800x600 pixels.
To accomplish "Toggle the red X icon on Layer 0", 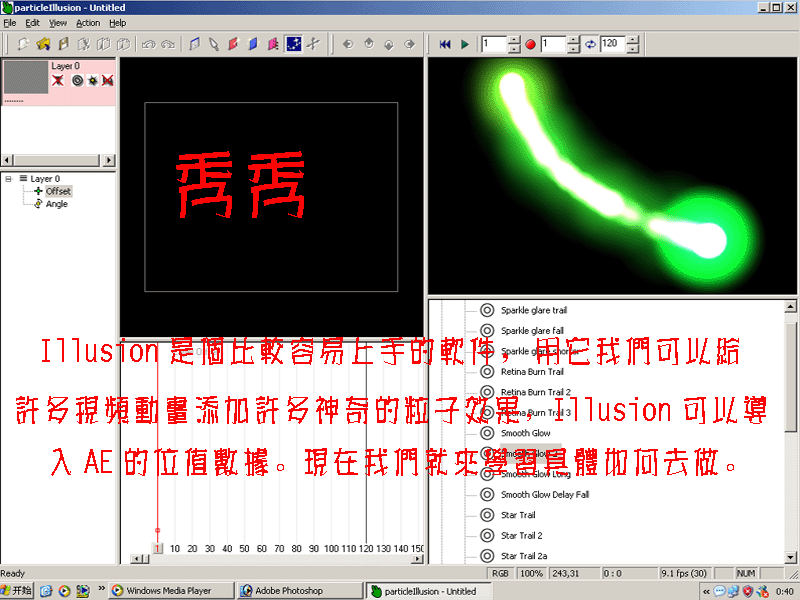I will point(58,81).
